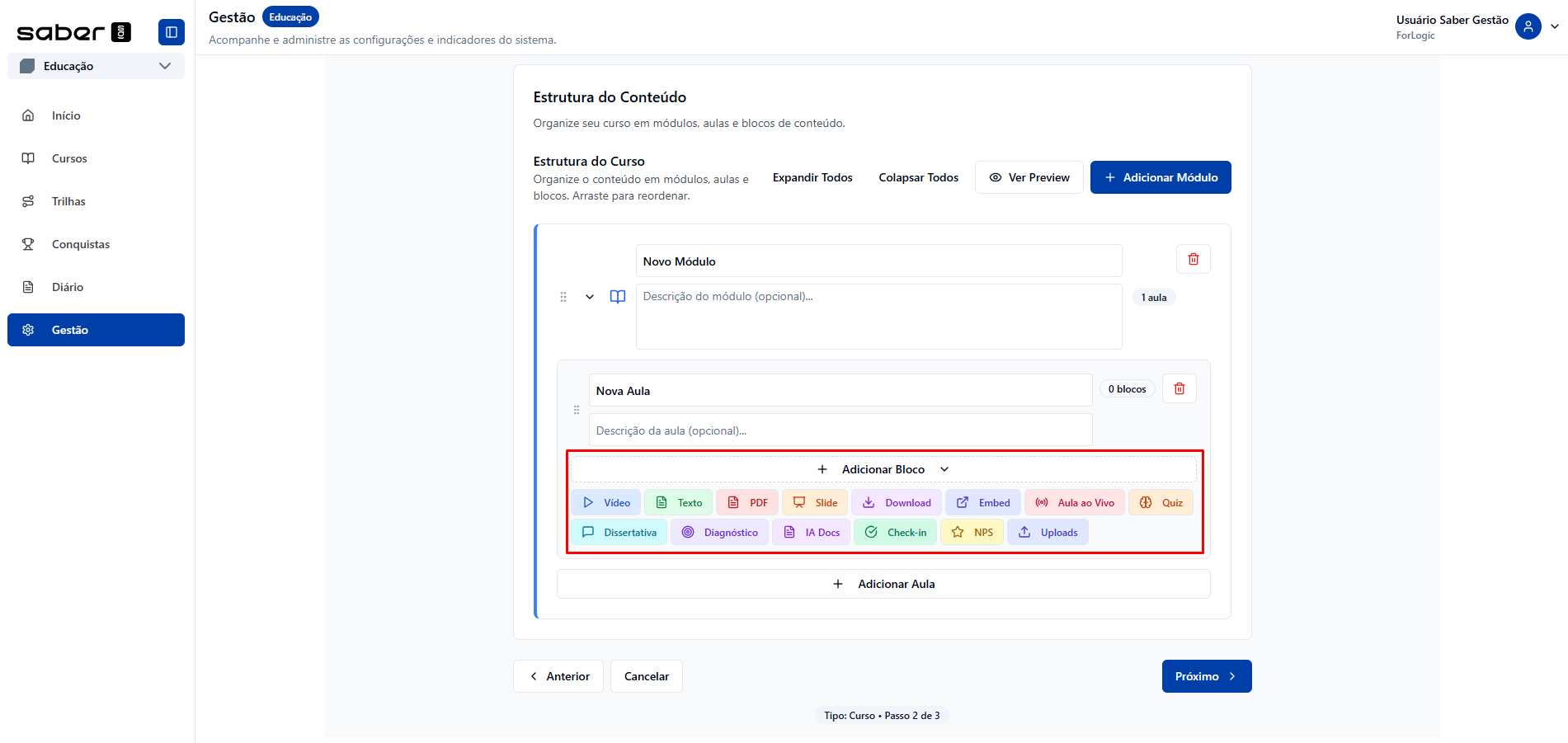Click the Adicionar Módulo button

pos(1160,177)
